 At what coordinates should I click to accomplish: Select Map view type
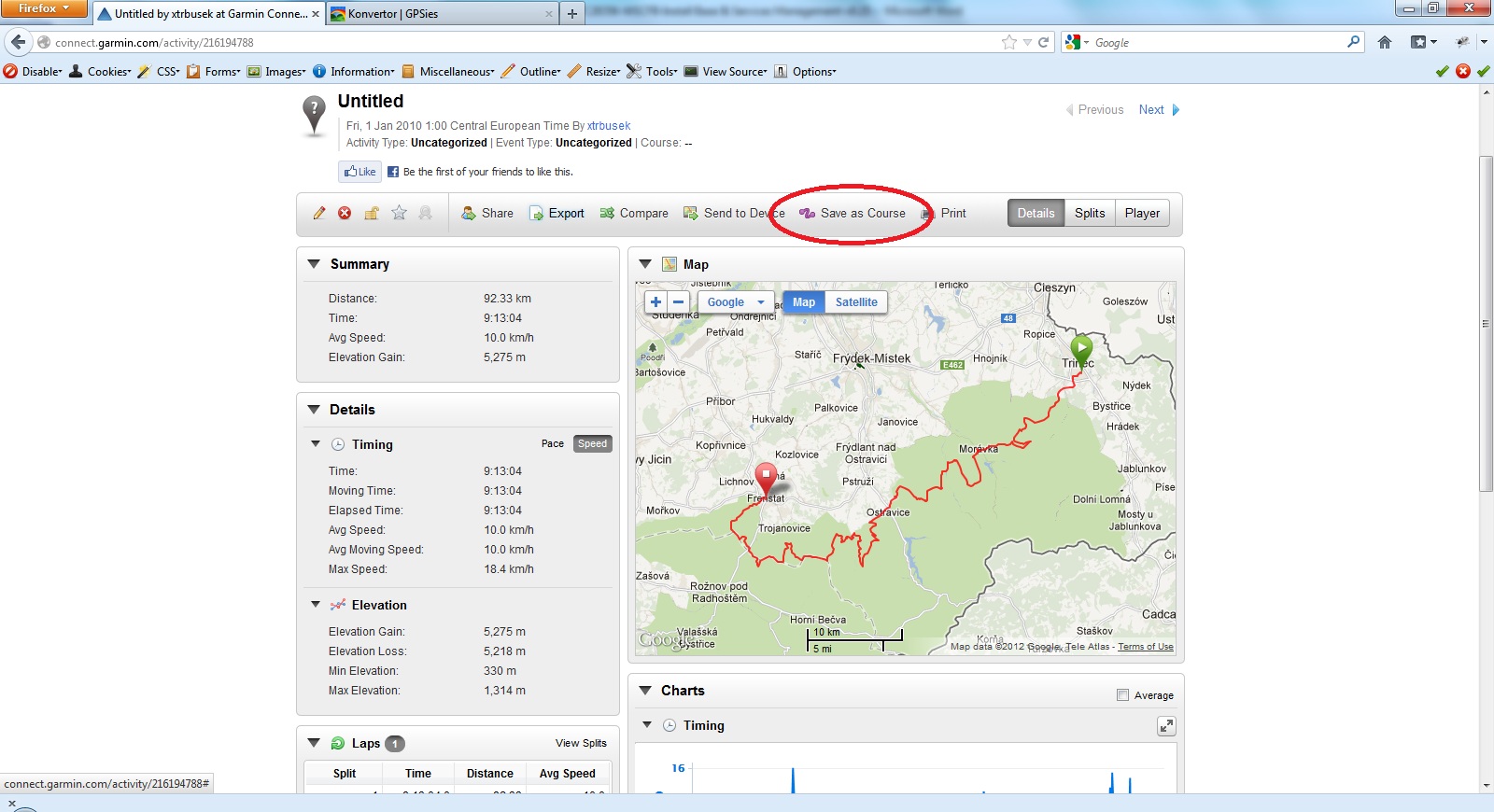tap(804, 301)
